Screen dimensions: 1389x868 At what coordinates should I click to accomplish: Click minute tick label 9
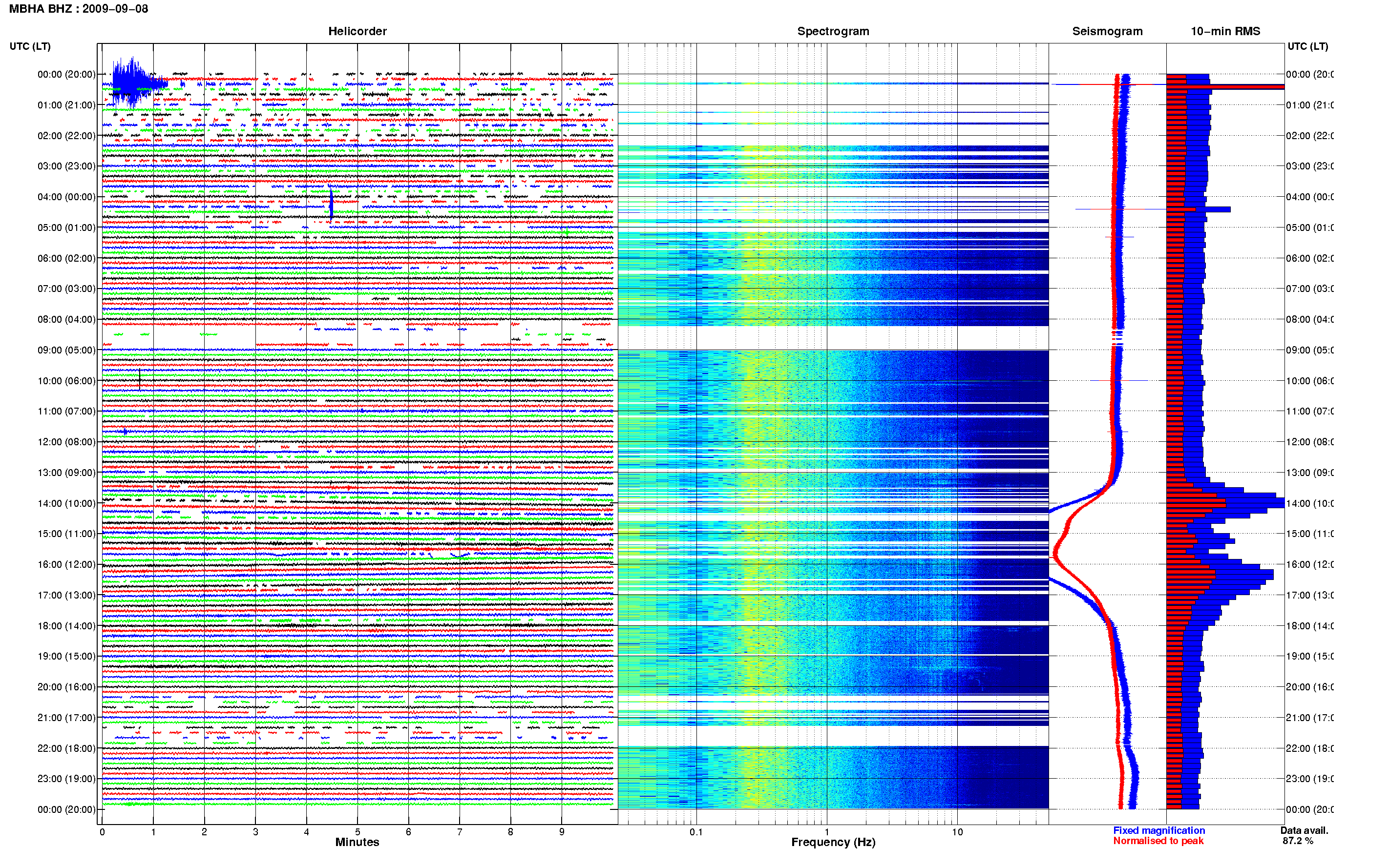pyautogui.click(x=562, y=832)
